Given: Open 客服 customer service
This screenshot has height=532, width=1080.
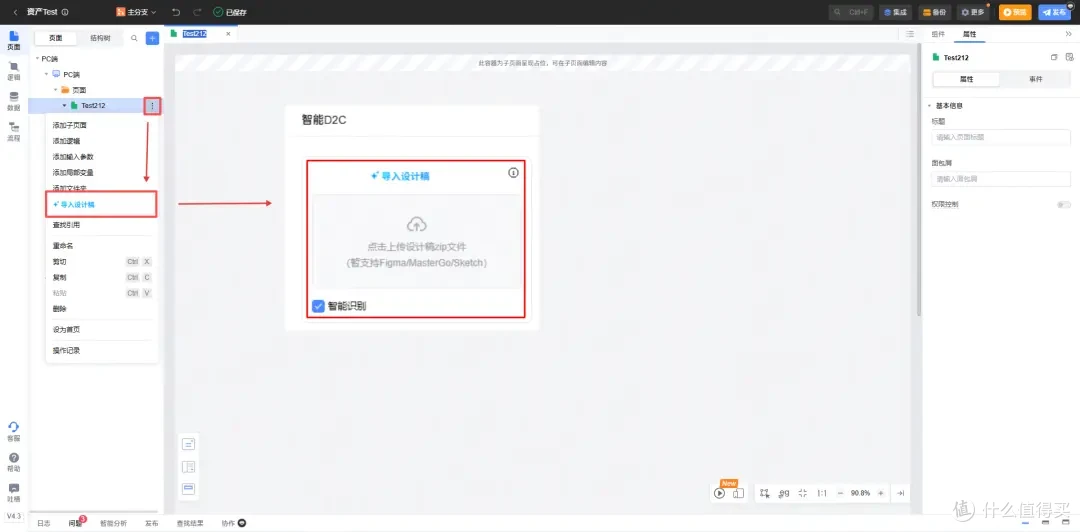Looking at the screenshot, I should pos(14,431).
